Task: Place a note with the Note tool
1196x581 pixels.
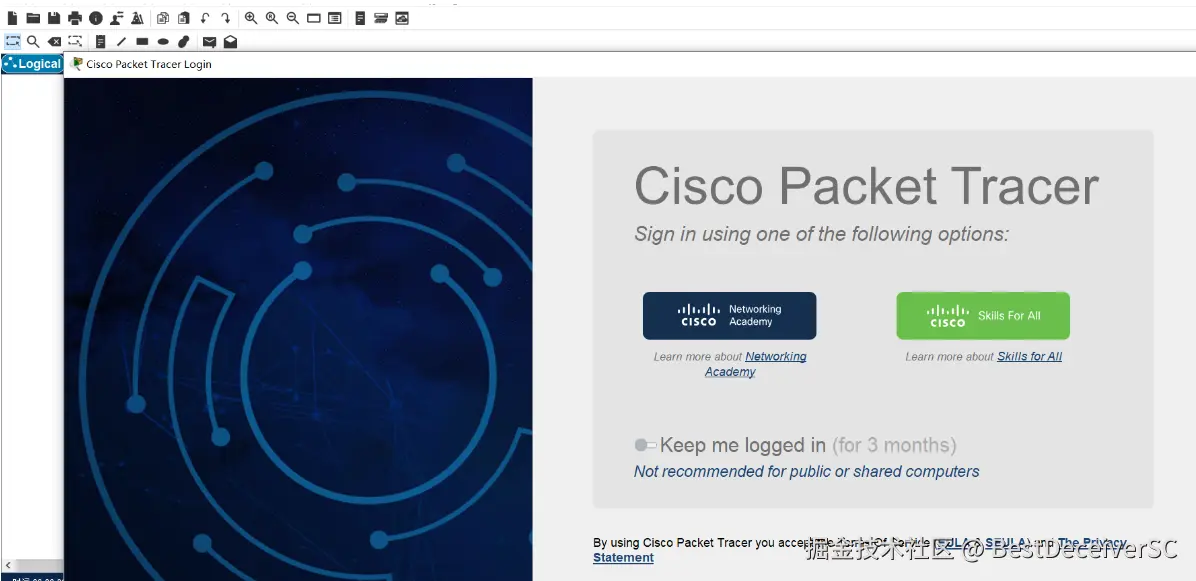Action: click(100, 41)
